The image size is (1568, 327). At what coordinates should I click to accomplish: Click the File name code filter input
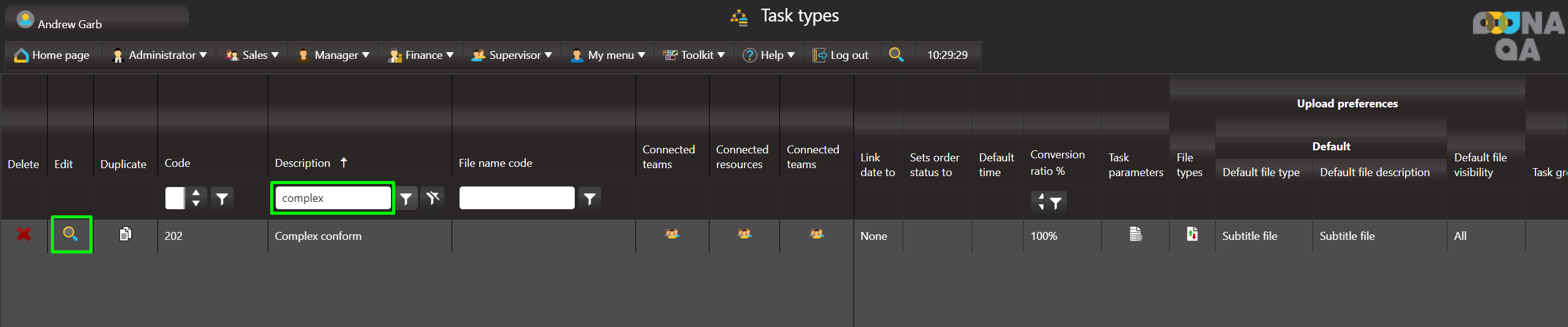pos(517,198)
